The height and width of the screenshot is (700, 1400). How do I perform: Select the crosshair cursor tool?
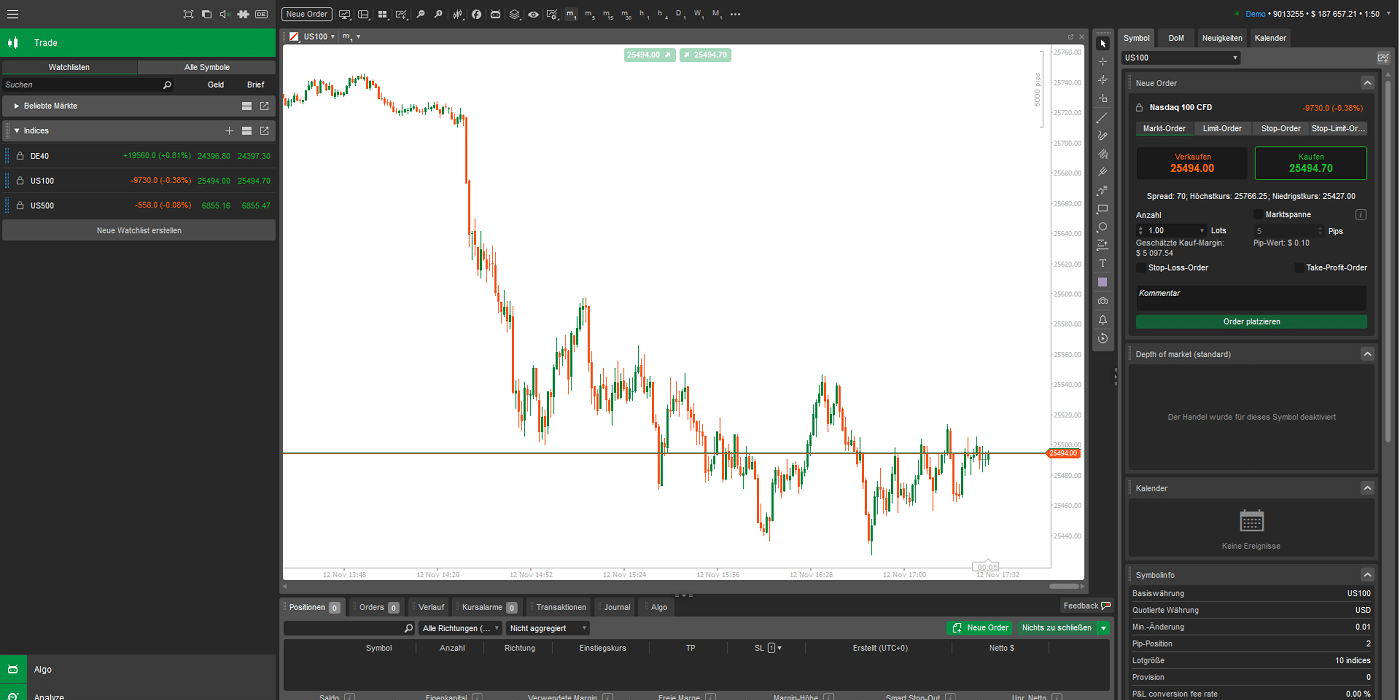1103,62
